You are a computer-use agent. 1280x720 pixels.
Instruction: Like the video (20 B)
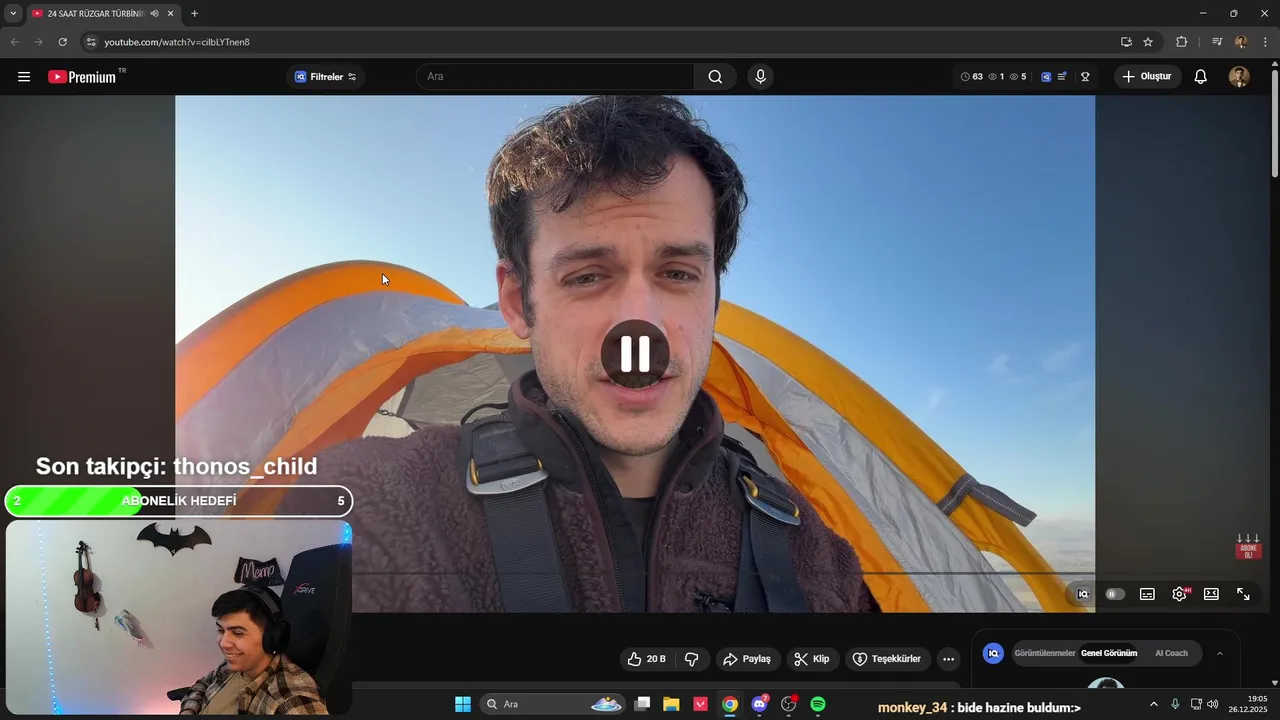coord(646,659)
